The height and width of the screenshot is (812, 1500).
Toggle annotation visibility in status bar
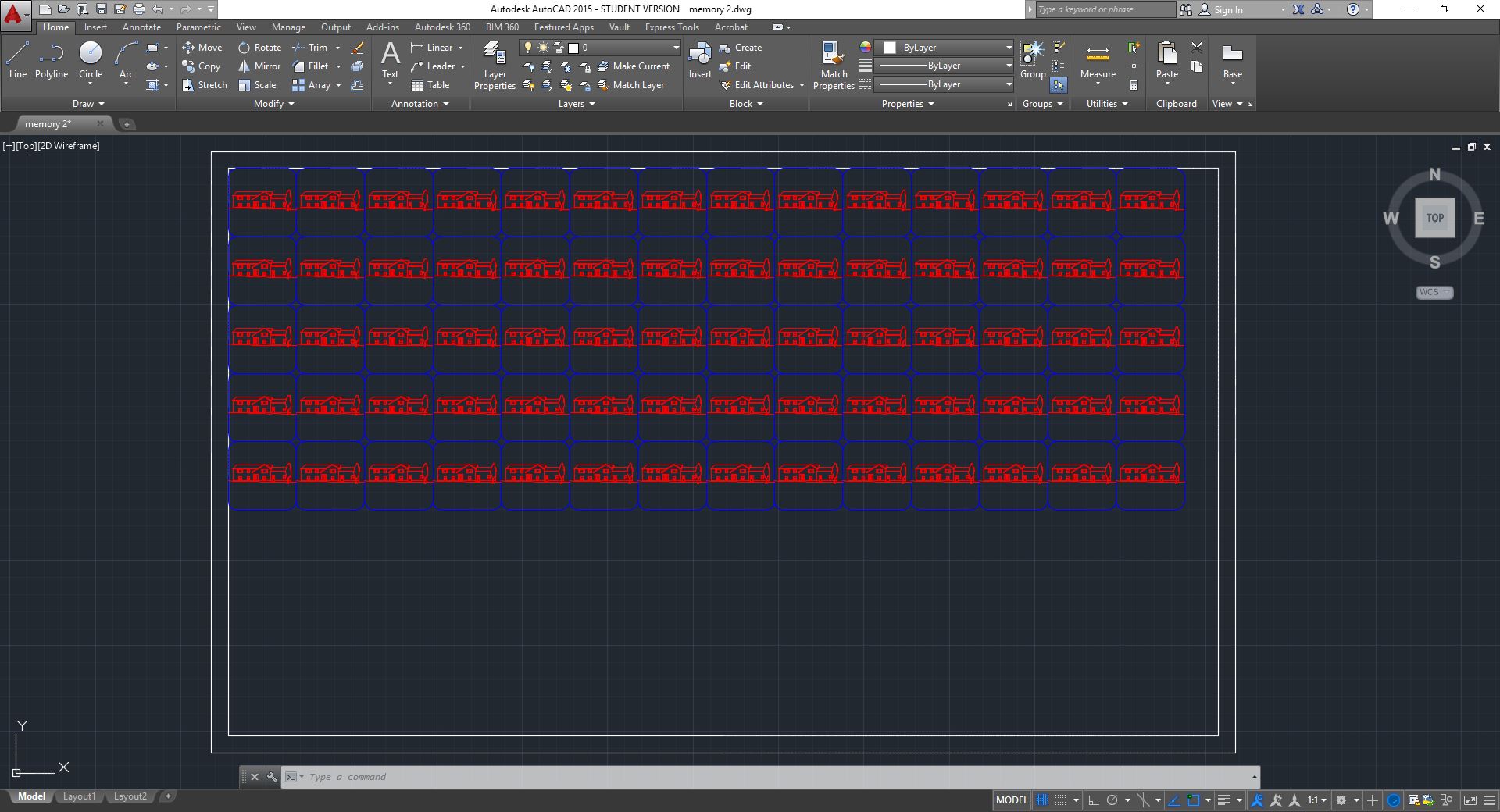coord(1258,800)
